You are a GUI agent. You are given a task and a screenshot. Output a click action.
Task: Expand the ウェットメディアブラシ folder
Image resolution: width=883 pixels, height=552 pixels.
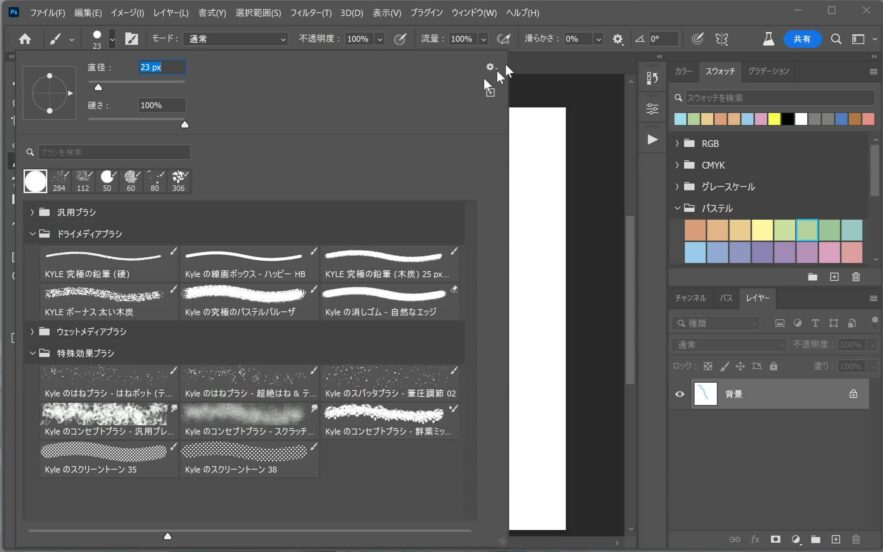pos(32,332)
